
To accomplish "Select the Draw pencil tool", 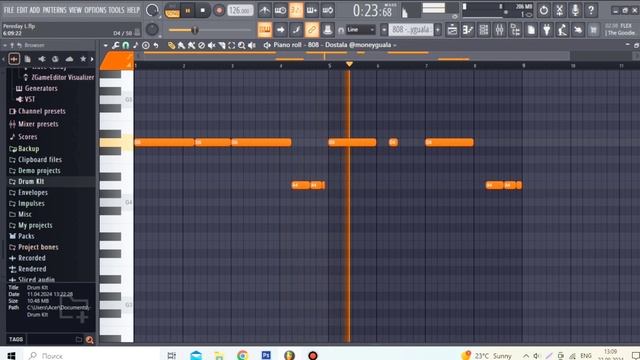I will point(171,45).
